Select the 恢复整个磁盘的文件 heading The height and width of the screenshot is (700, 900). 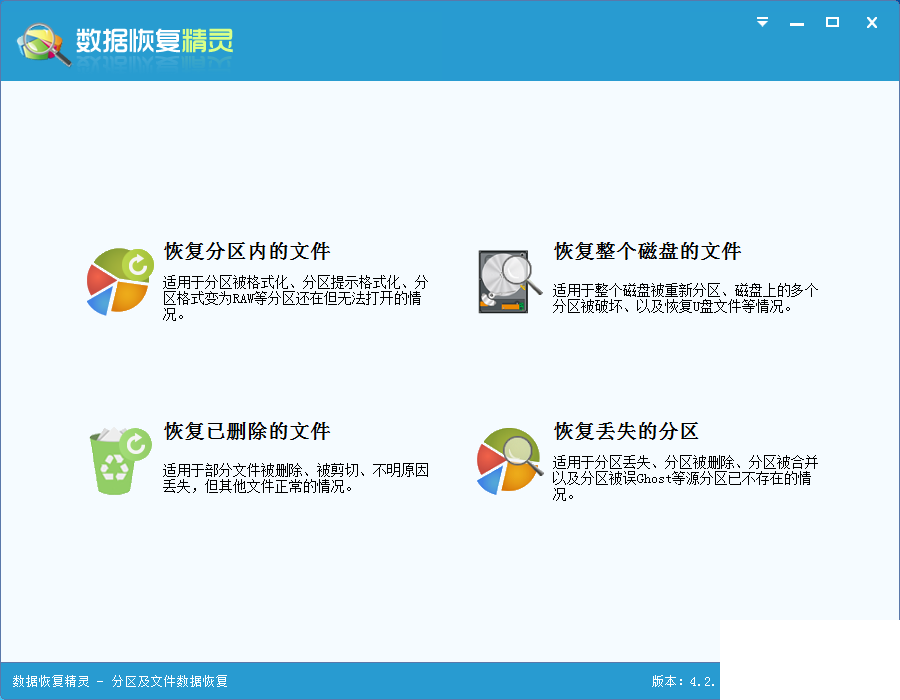[x=647, y=251]
